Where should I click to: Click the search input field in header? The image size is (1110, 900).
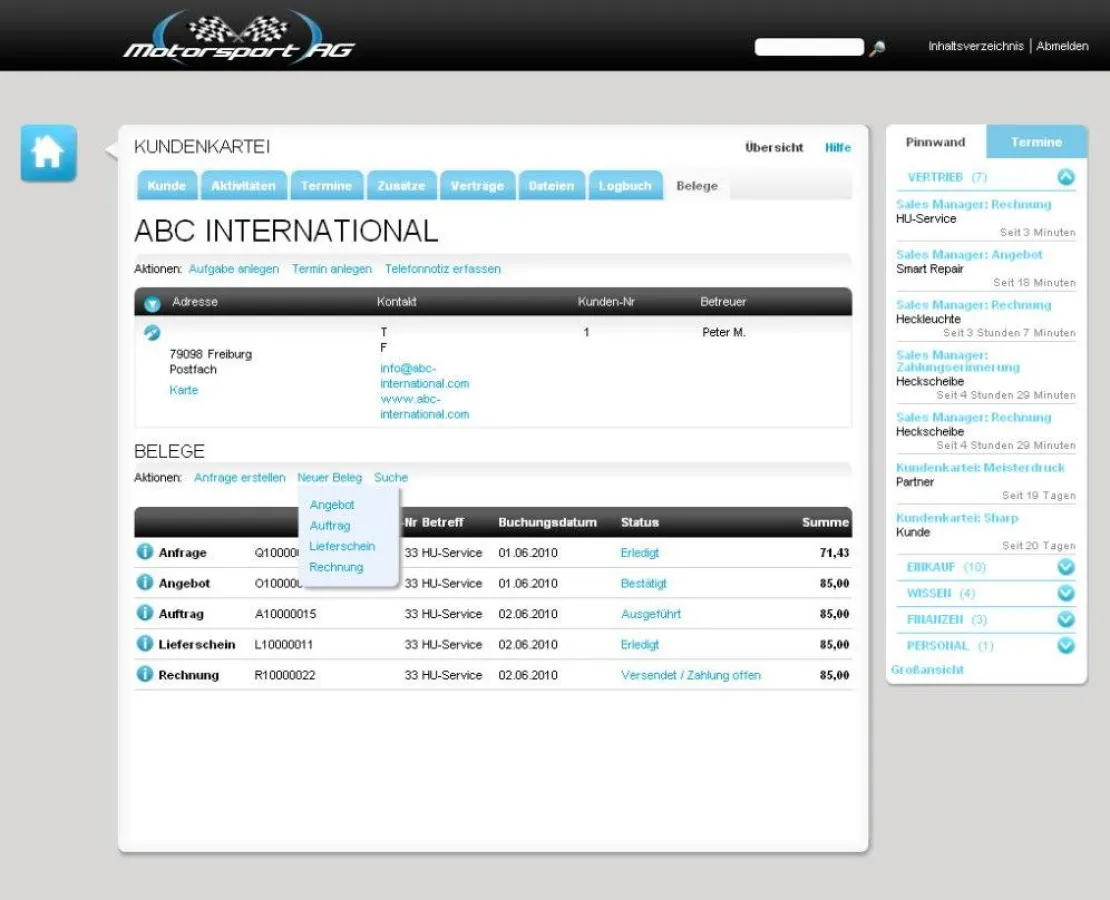[x=808, y=47]
